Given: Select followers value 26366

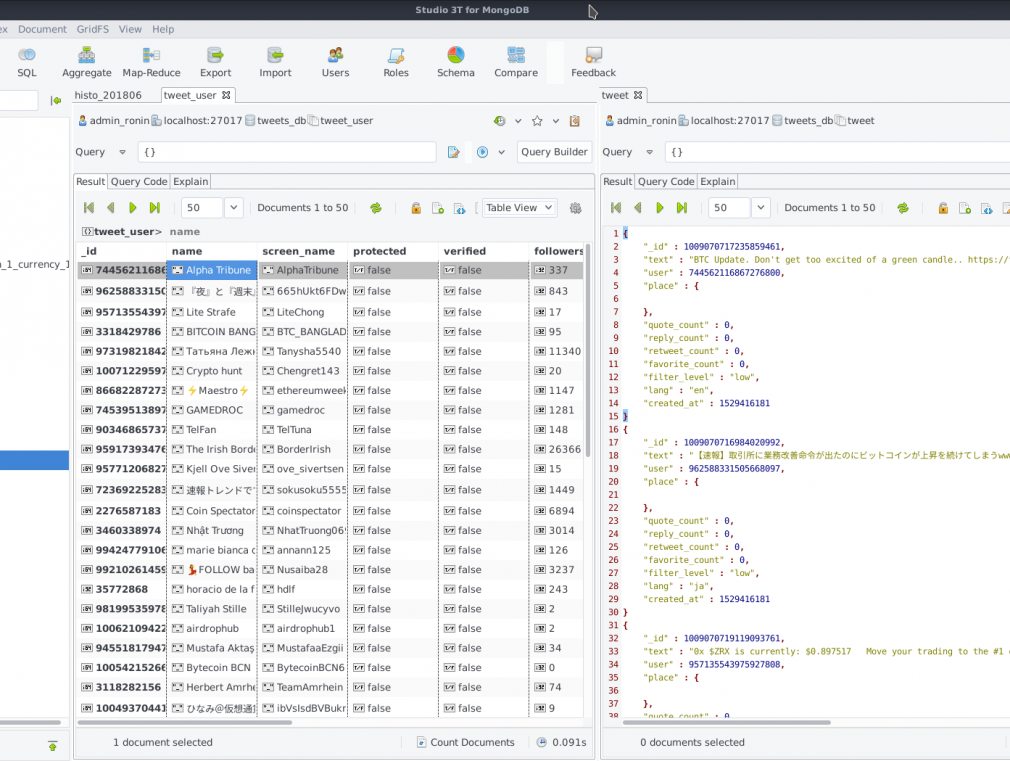Looking at the screenshot, I should point(557,449).
